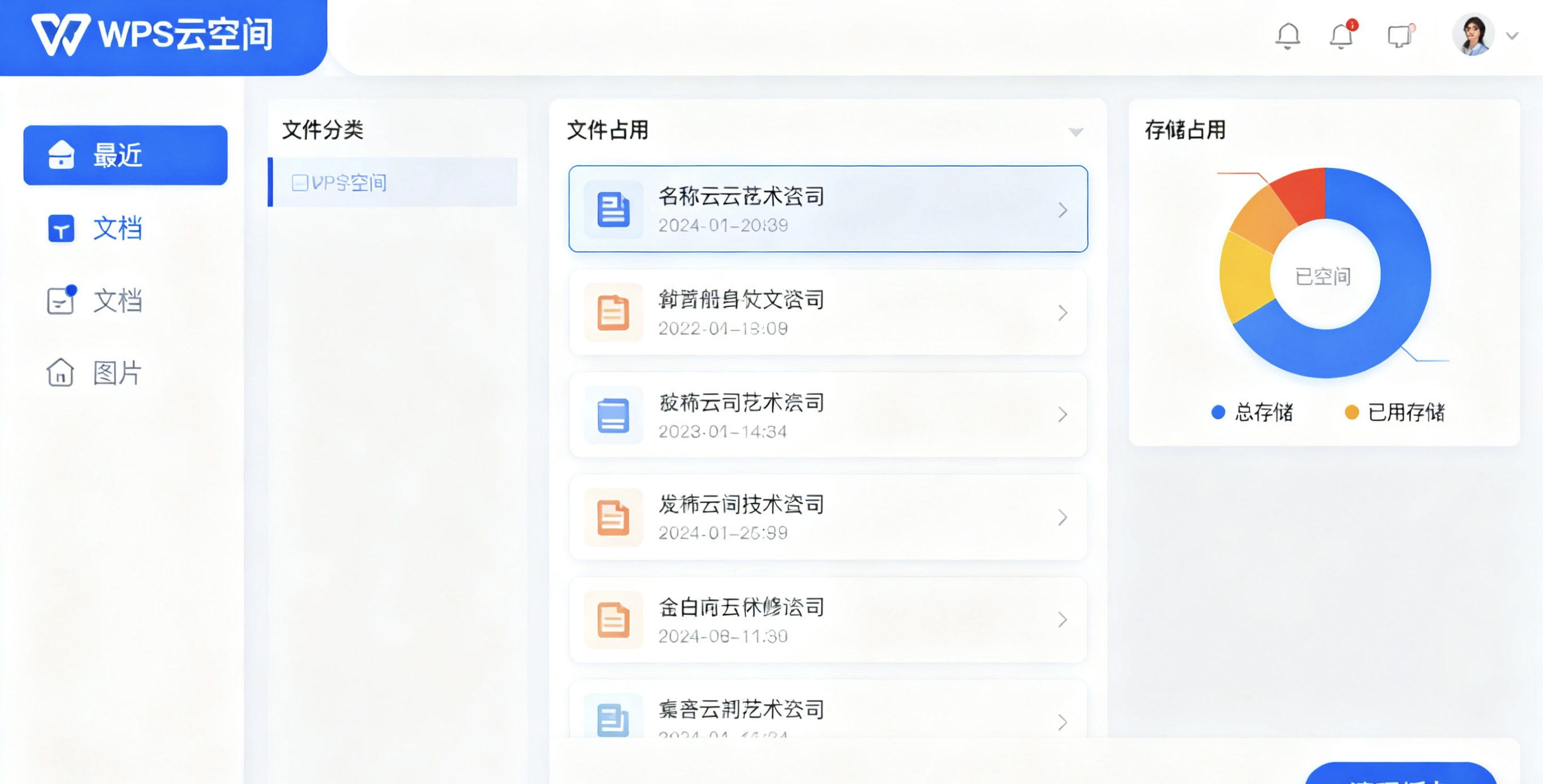
Task: Expand details of 发柿云间技术咨司 via chevron
Action: (x=1063, y=516)
